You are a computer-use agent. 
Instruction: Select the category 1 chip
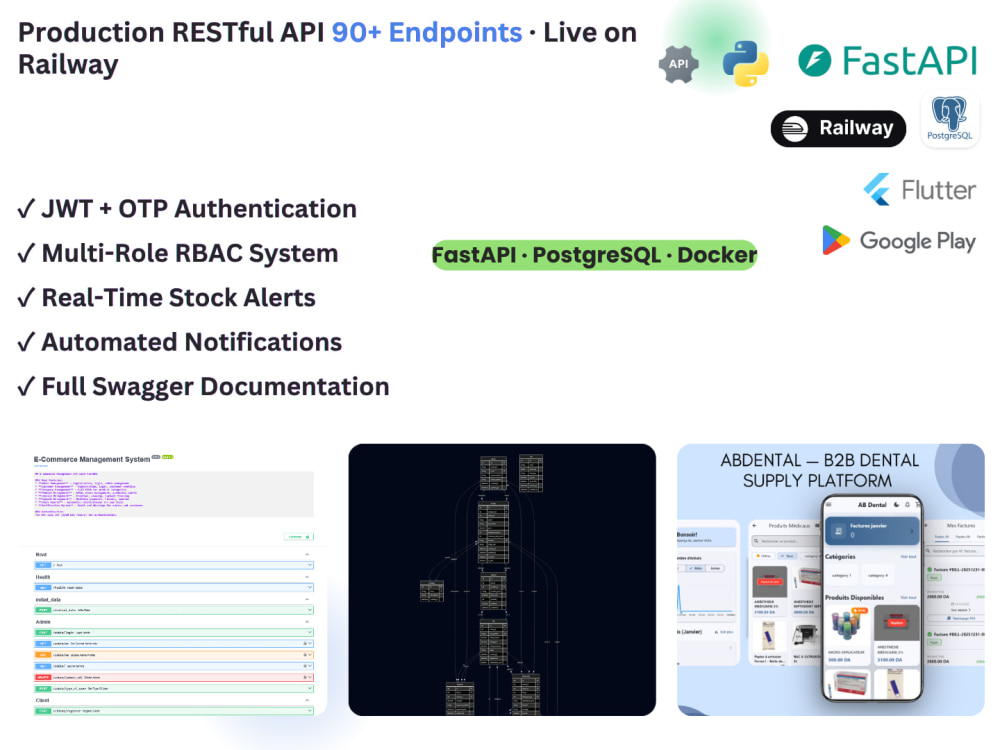click(x=842, y=575)
